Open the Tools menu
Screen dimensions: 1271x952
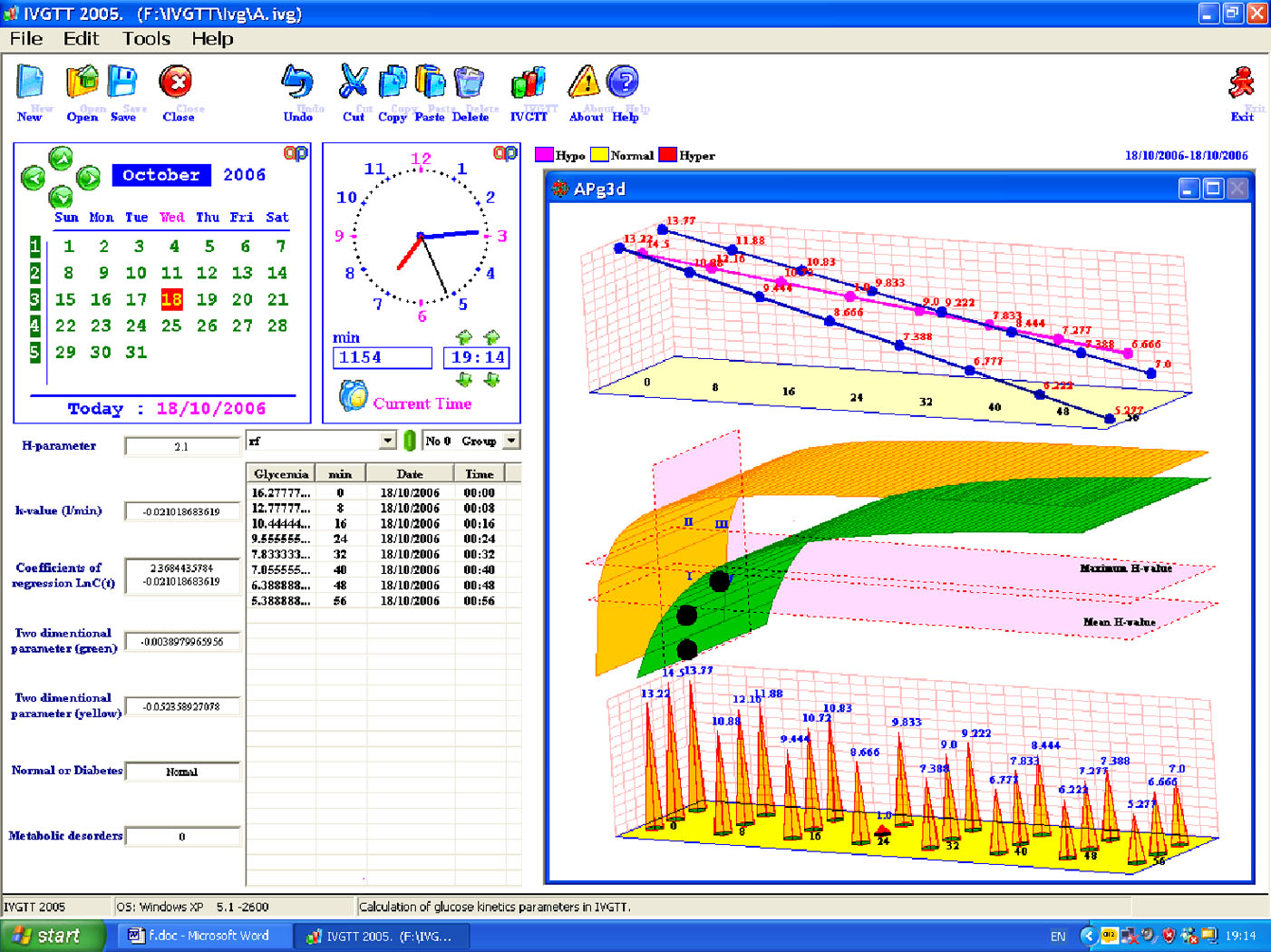pos(146,39)
